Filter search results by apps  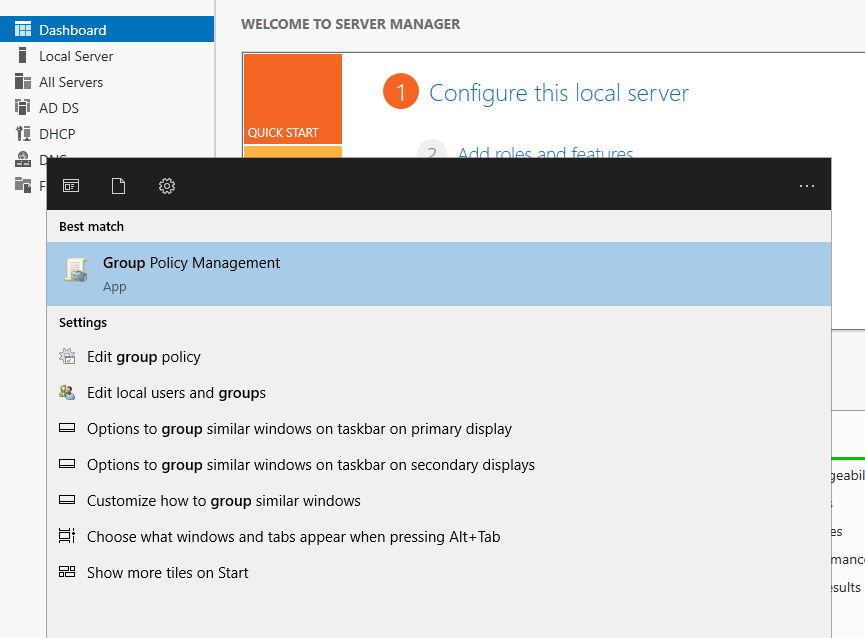[71, 186]
